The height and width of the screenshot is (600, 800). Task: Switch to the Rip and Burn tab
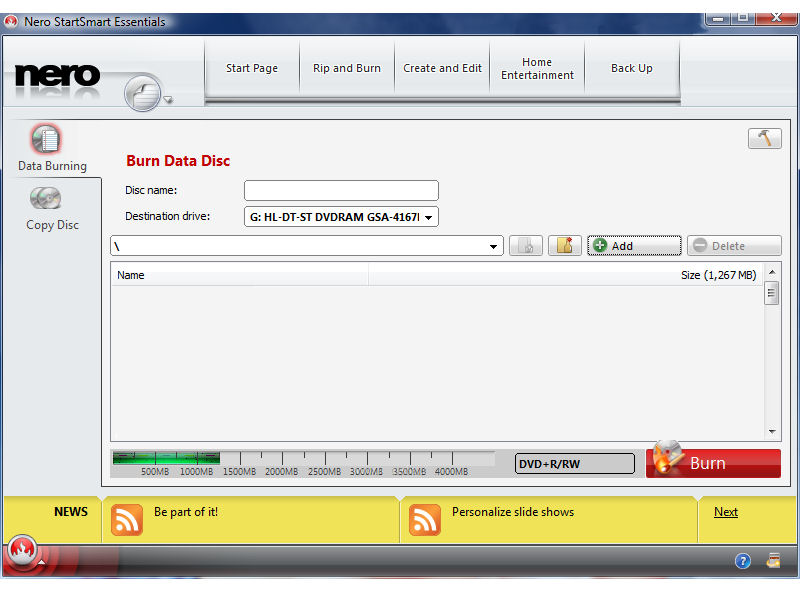347,68
